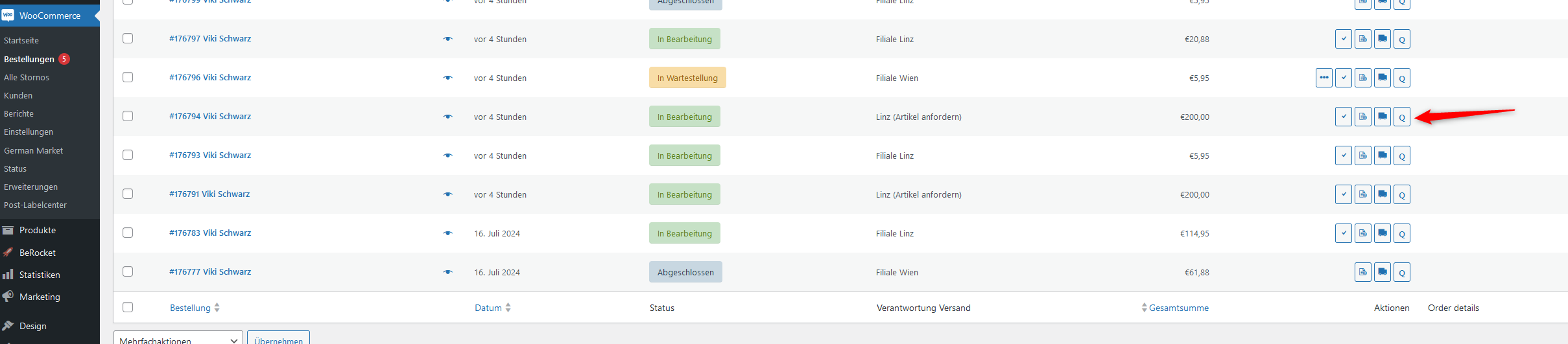Click the truck shipping icon for order #176777
The height and width of the screenshot is (344, 1568).
1383,272
